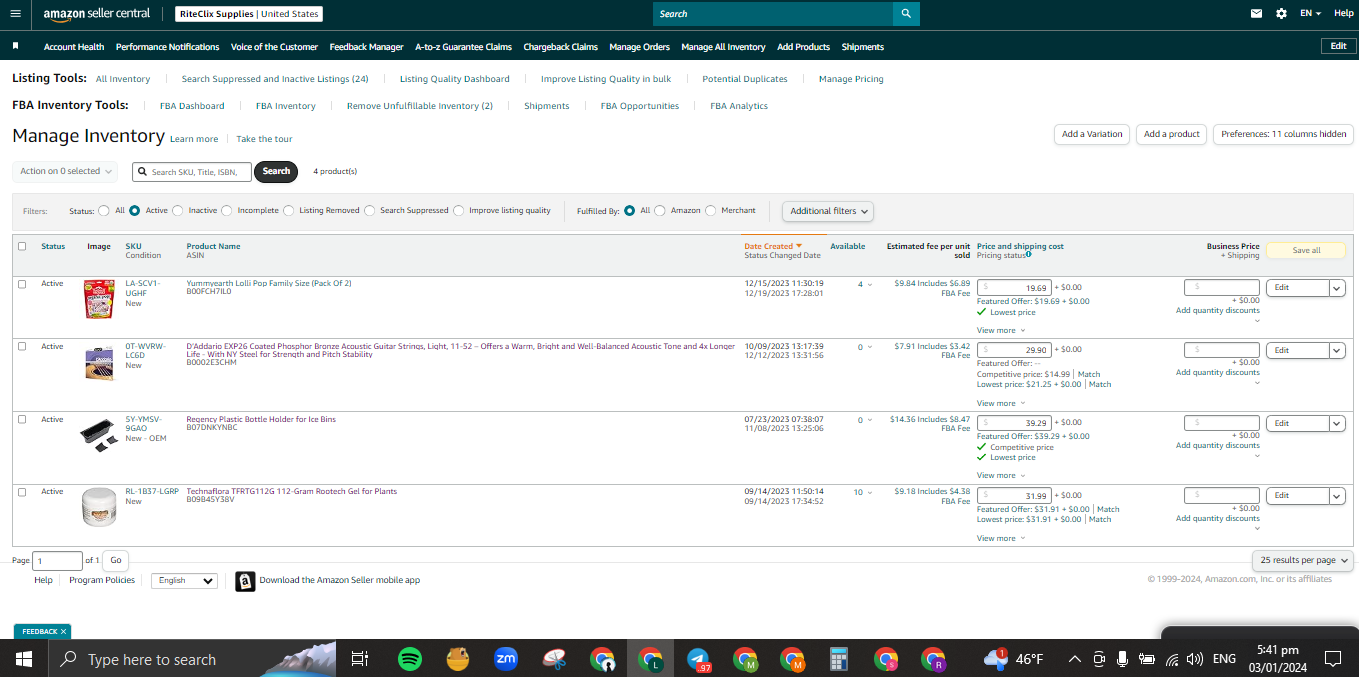The width and height of the screenshot is (1359, 677).
Task: Click the Amazon Seller Central logo
Action: (x=97, y=14)
